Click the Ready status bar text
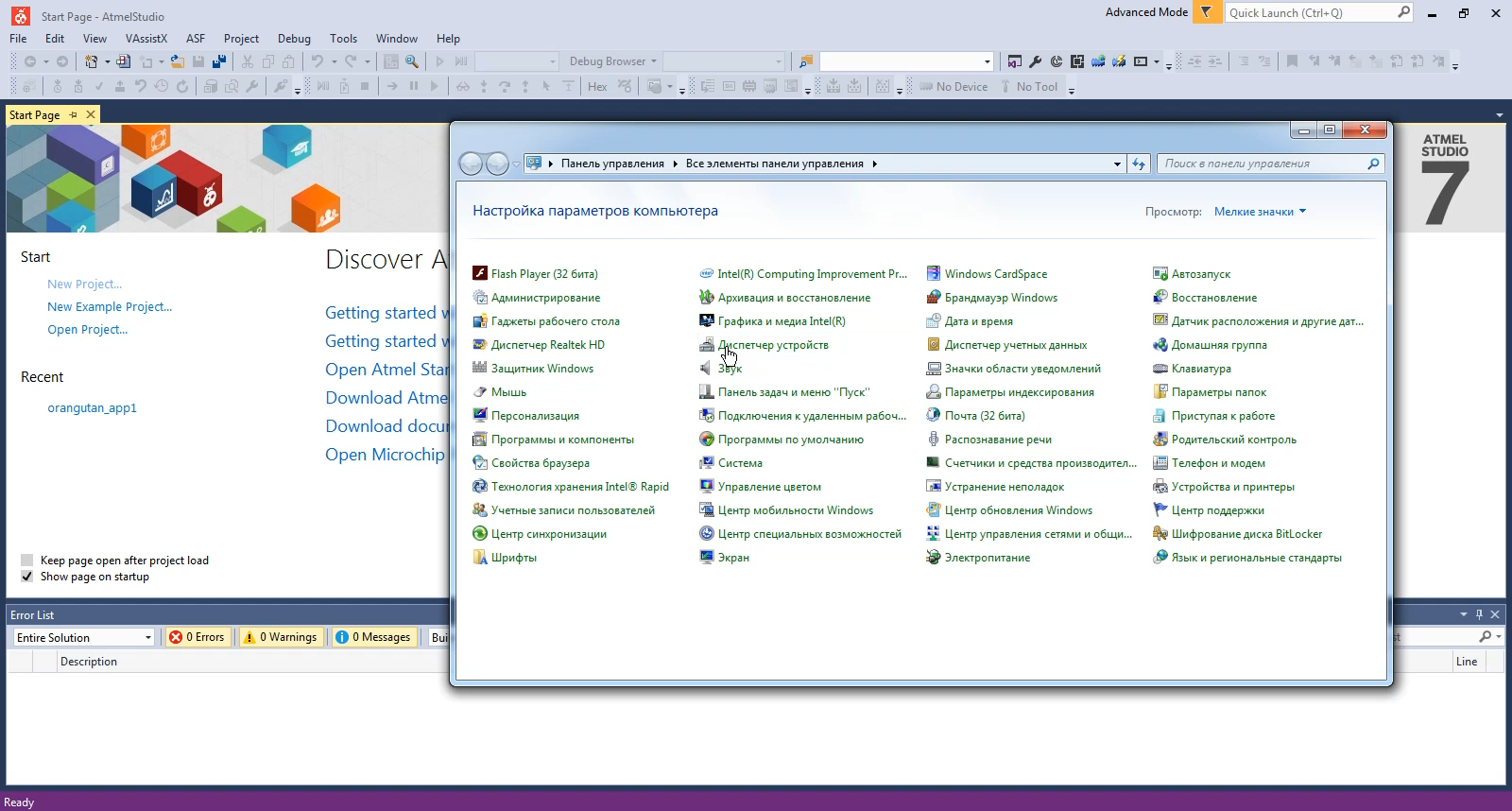The image size is (1512, 811). 19,802
